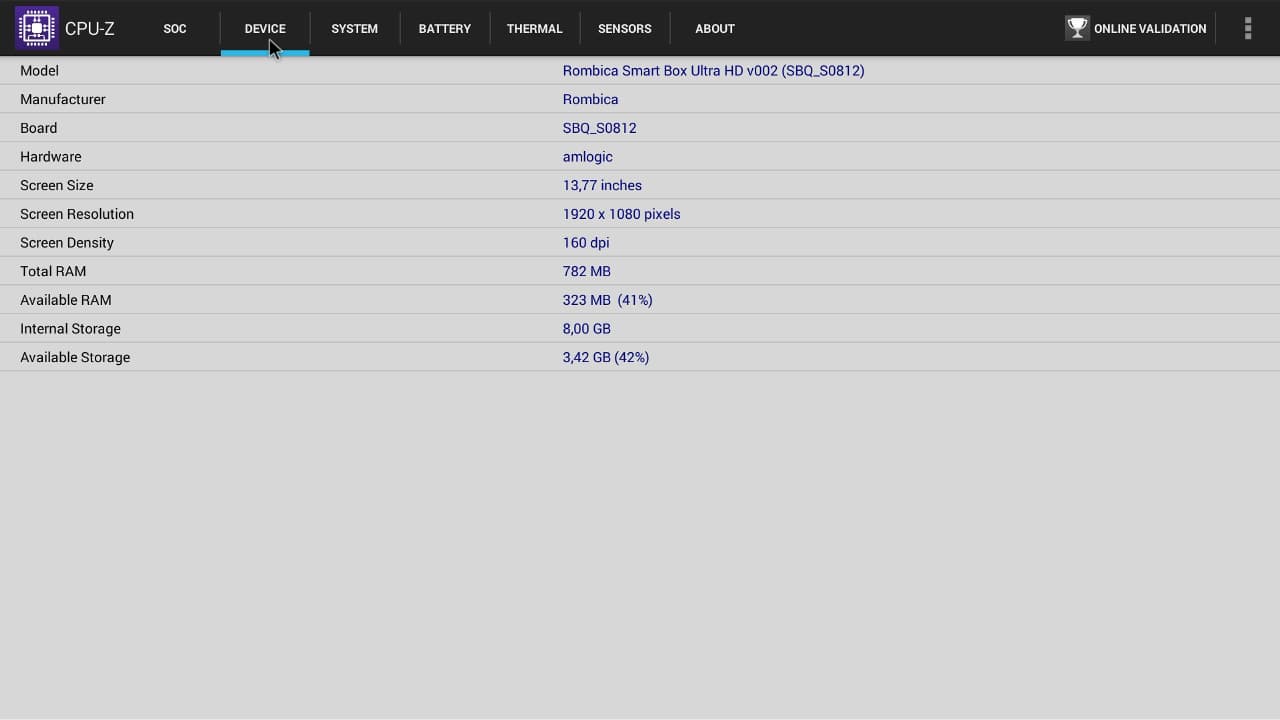Image resolution: width=1280 pixels, height=720 pixels.
Task: Click the CPU-Z app logo icon
Action: 37,28
